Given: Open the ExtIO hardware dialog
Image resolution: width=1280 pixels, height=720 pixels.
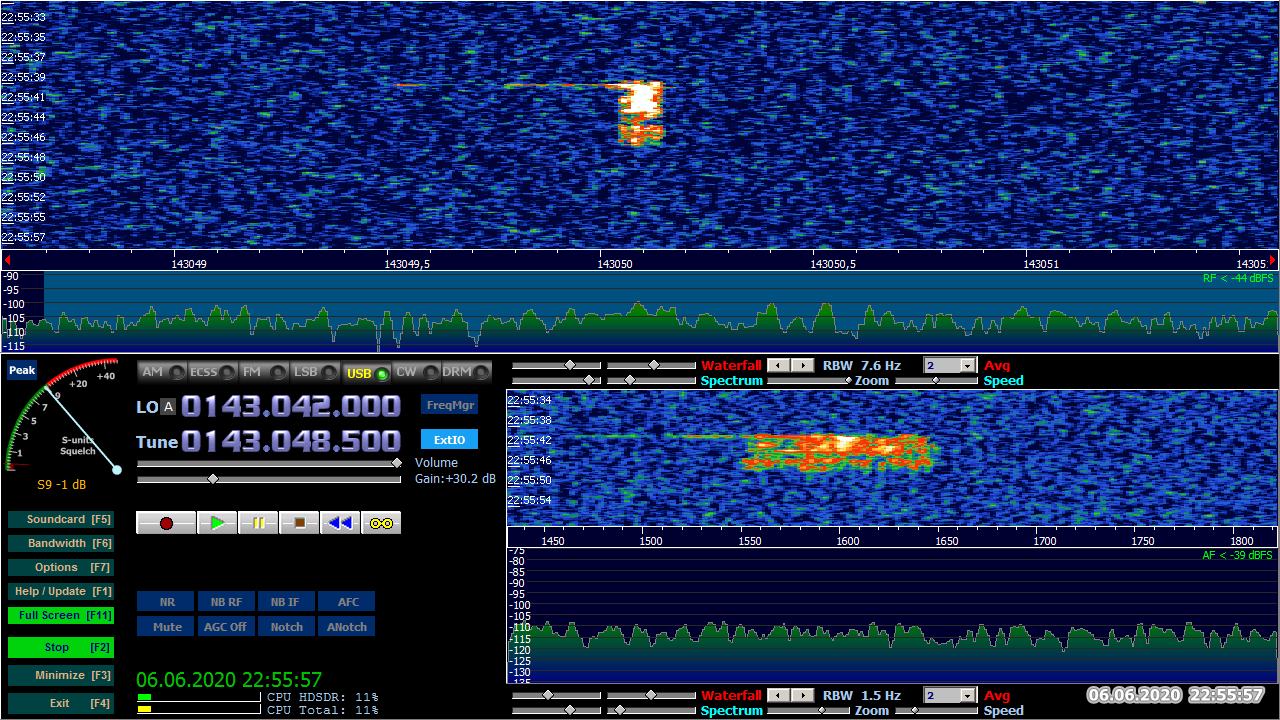Looking at the screenshot, I should click(x=449, y=440).
